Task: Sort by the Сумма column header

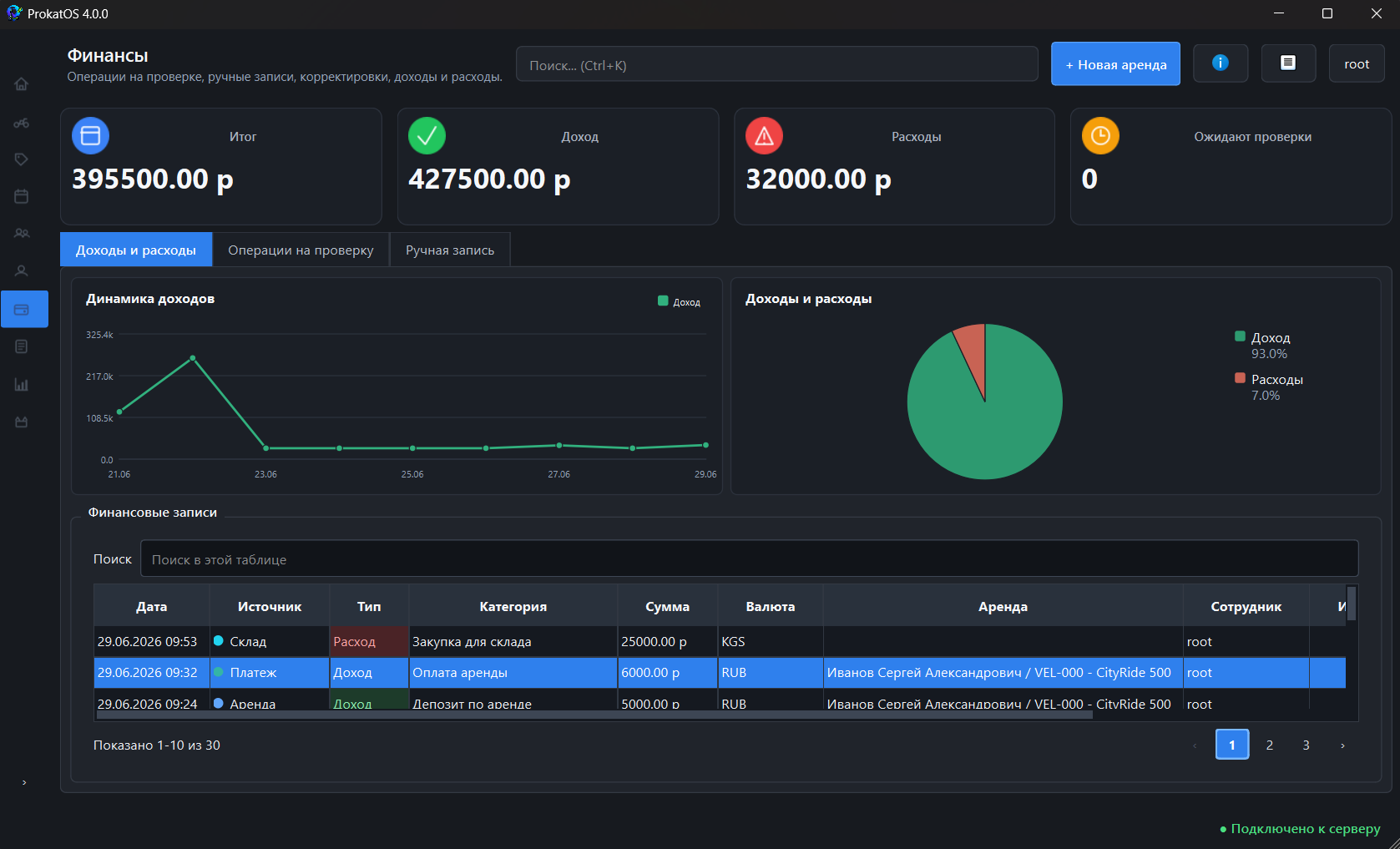Action: click(668, 606)
